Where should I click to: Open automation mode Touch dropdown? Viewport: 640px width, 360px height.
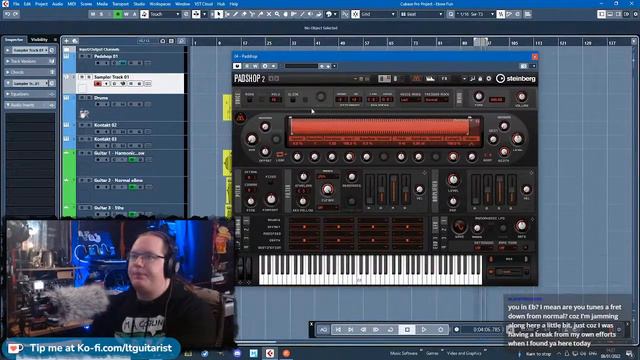tap(164, 14)
